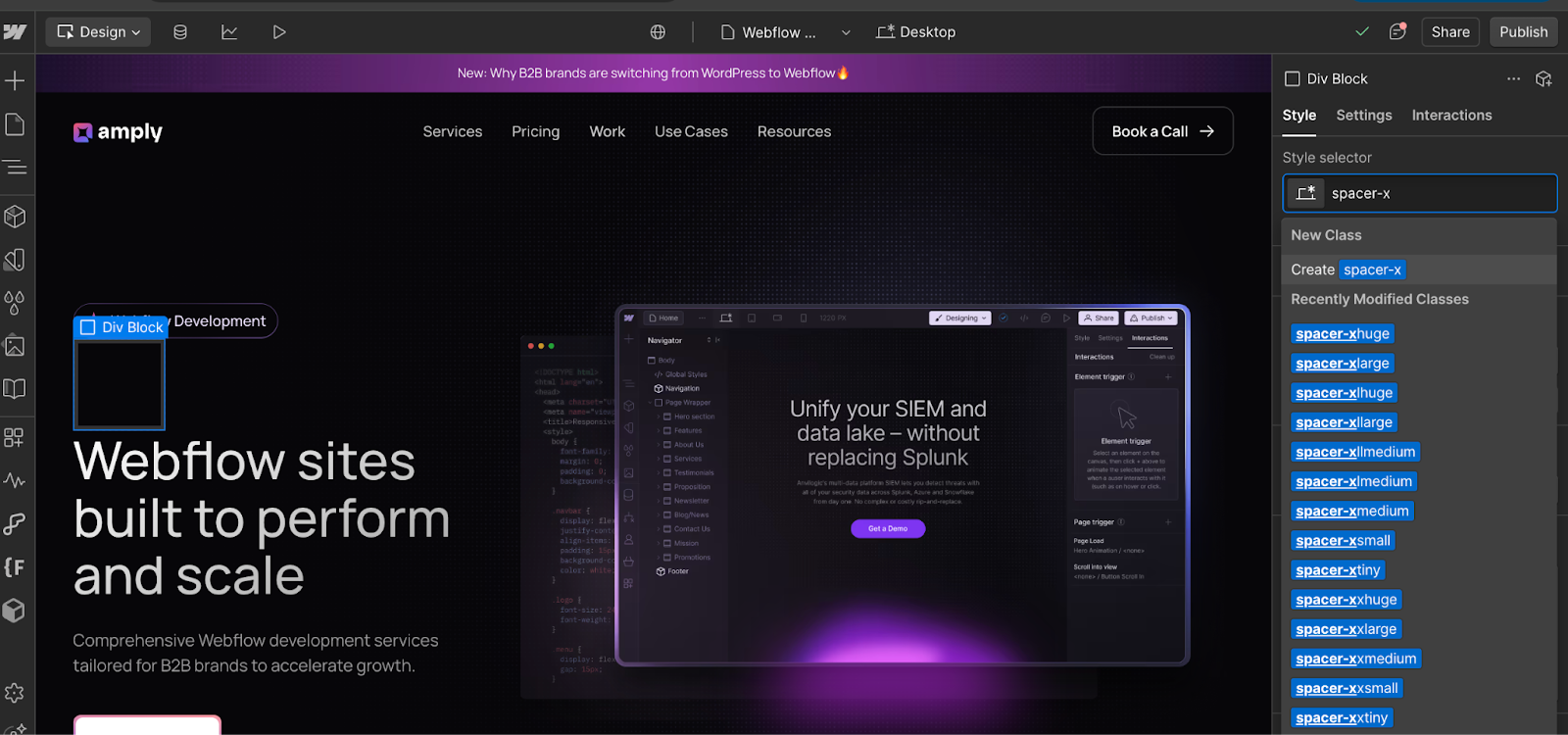The width and height of the screenshot is (1568, 735).
Task: Switch to the Interactions tab
Action: click(x=1451, y=116)
